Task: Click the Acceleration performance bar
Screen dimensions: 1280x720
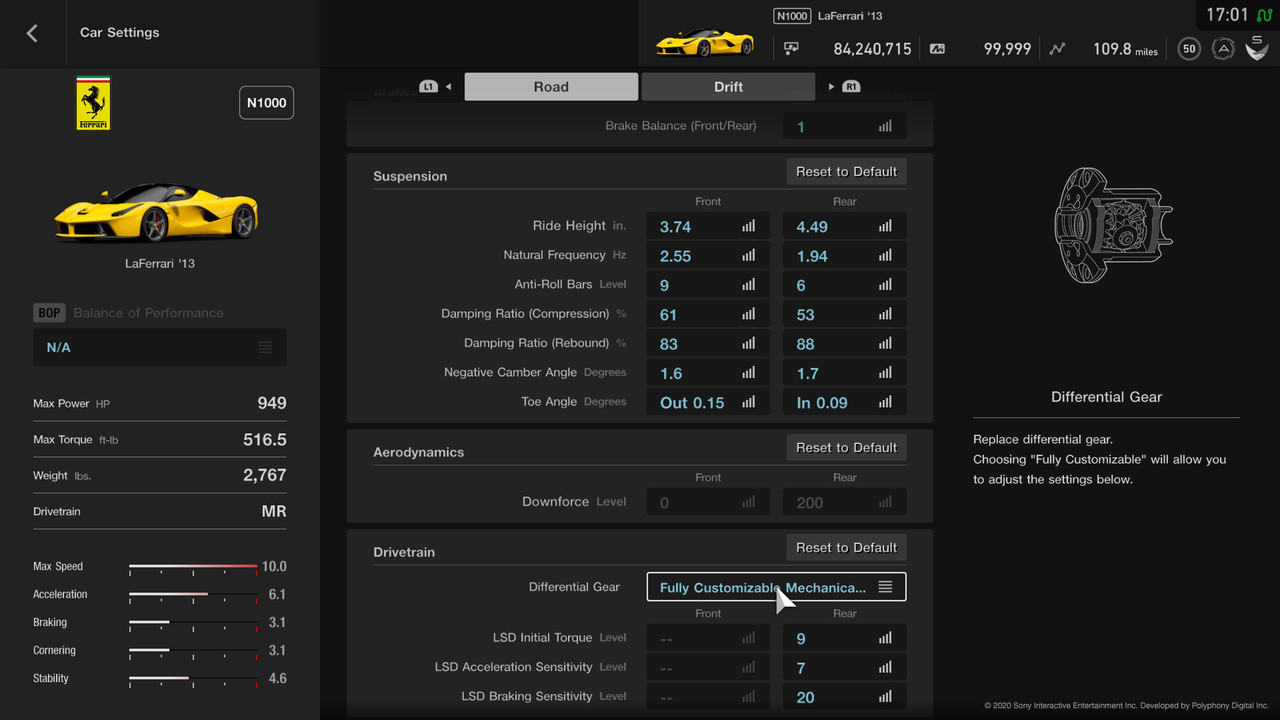Action: [x=193, y=595]
